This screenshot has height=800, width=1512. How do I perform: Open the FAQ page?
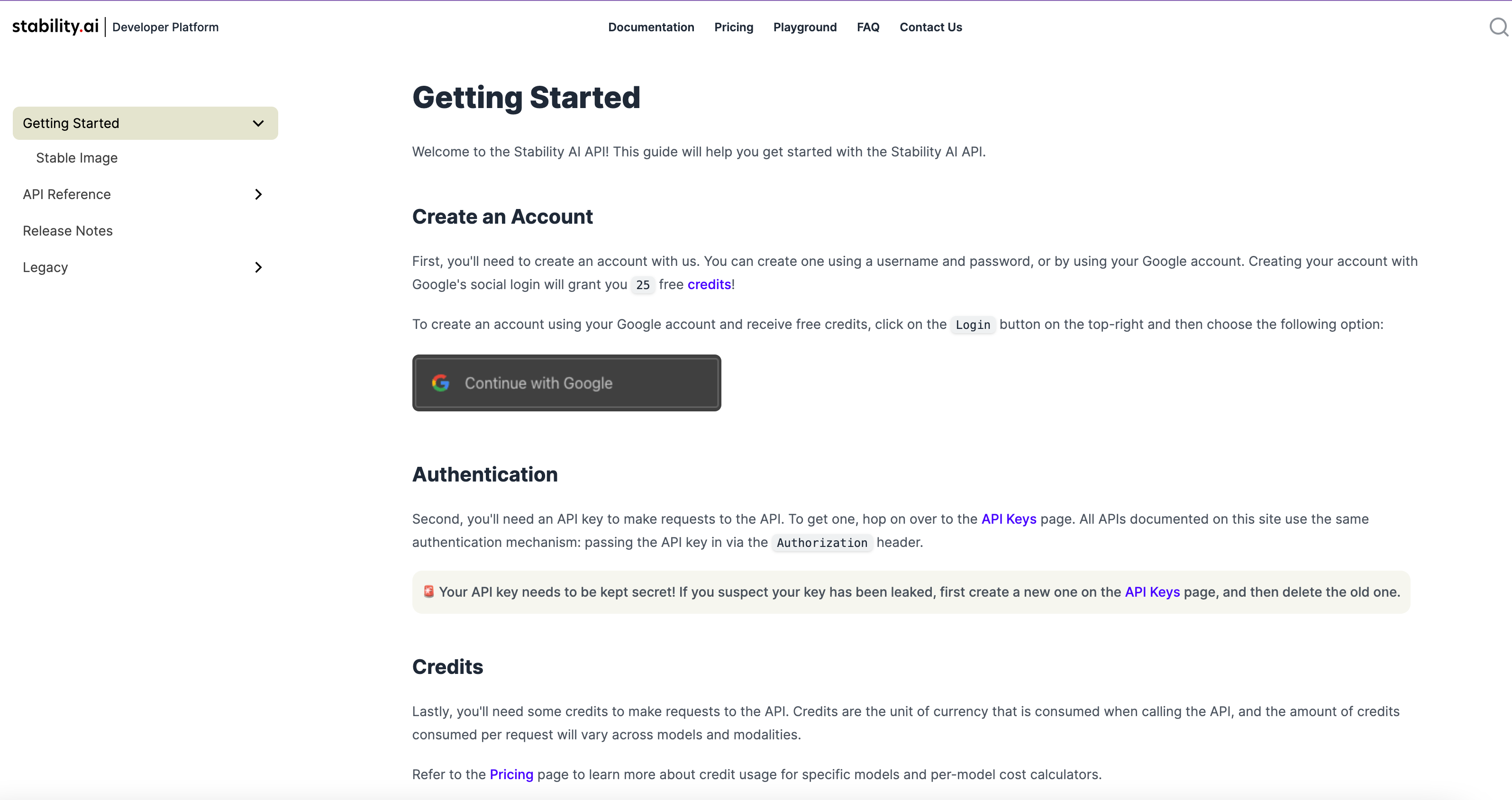(x=868, y=27)
